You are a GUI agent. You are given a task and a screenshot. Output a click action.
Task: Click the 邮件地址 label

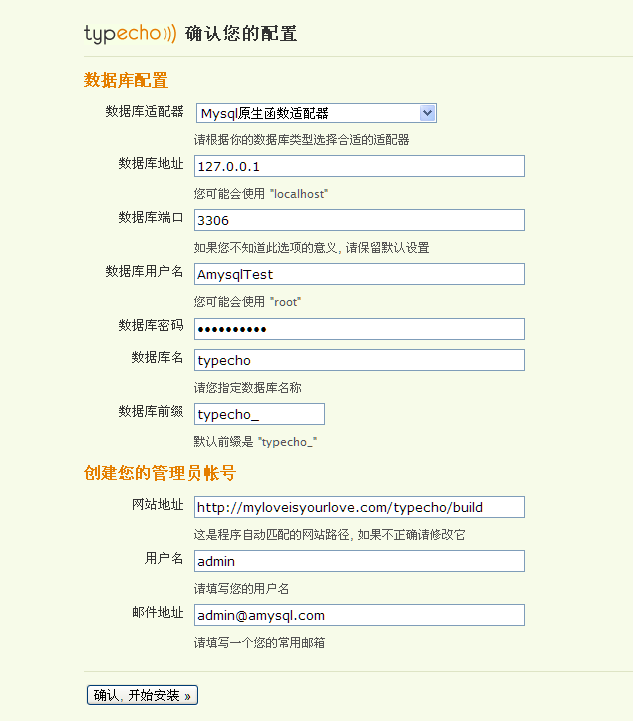[157, 612]
